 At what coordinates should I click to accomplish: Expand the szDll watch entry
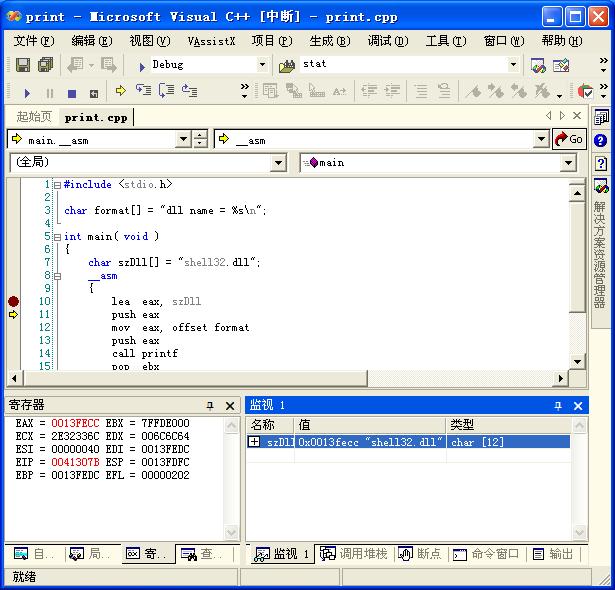point(254,442)
